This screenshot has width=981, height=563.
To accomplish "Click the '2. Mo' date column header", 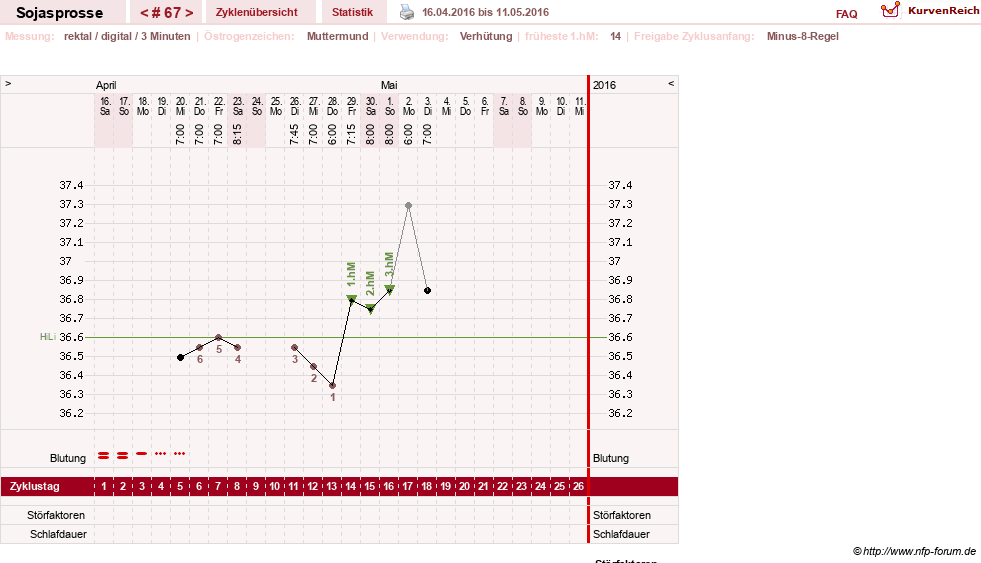I will (409, 106).
